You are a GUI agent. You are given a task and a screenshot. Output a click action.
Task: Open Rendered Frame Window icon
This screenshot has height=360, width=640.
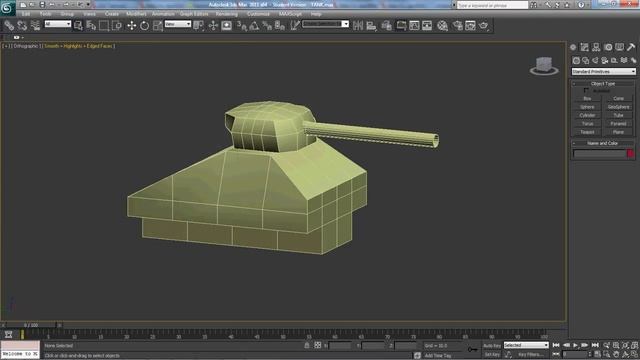pyautogui.click(x=470, y=26)
